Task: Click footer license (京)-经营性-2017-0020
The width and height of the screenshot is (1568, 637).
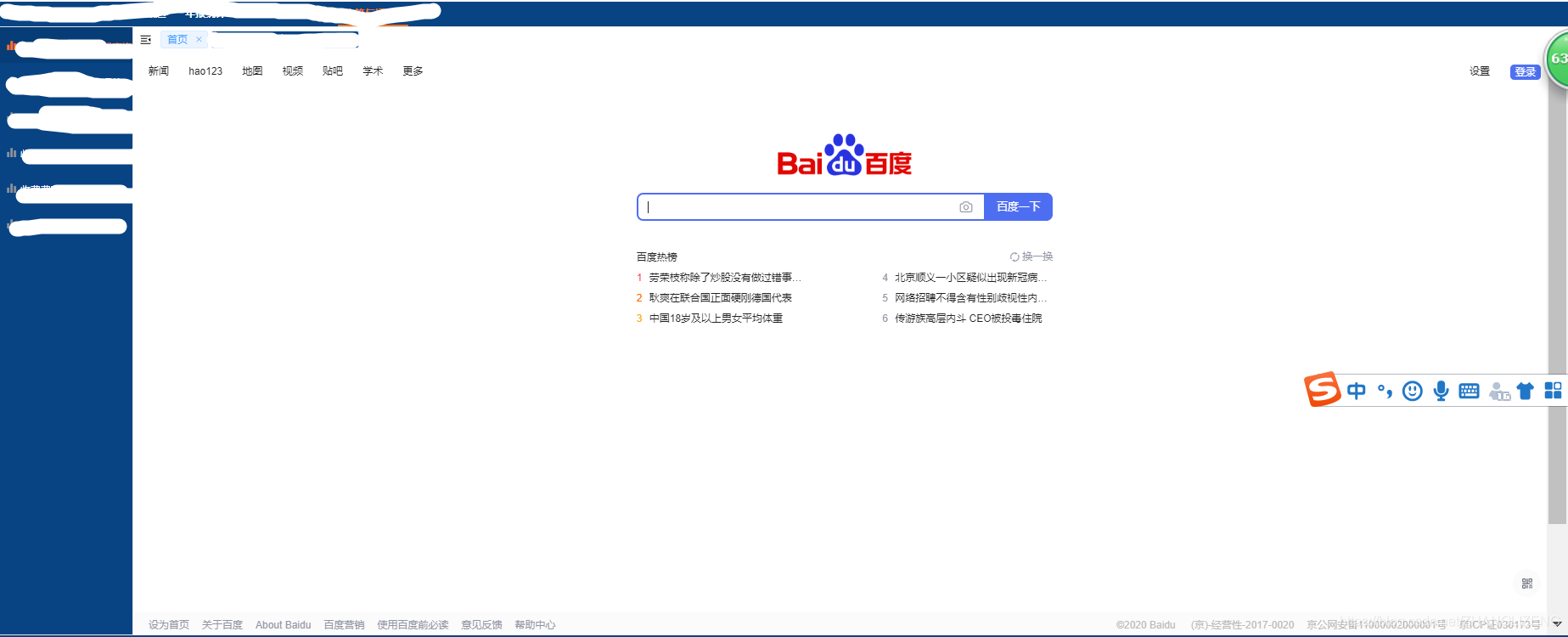Action: point(1242,625)
